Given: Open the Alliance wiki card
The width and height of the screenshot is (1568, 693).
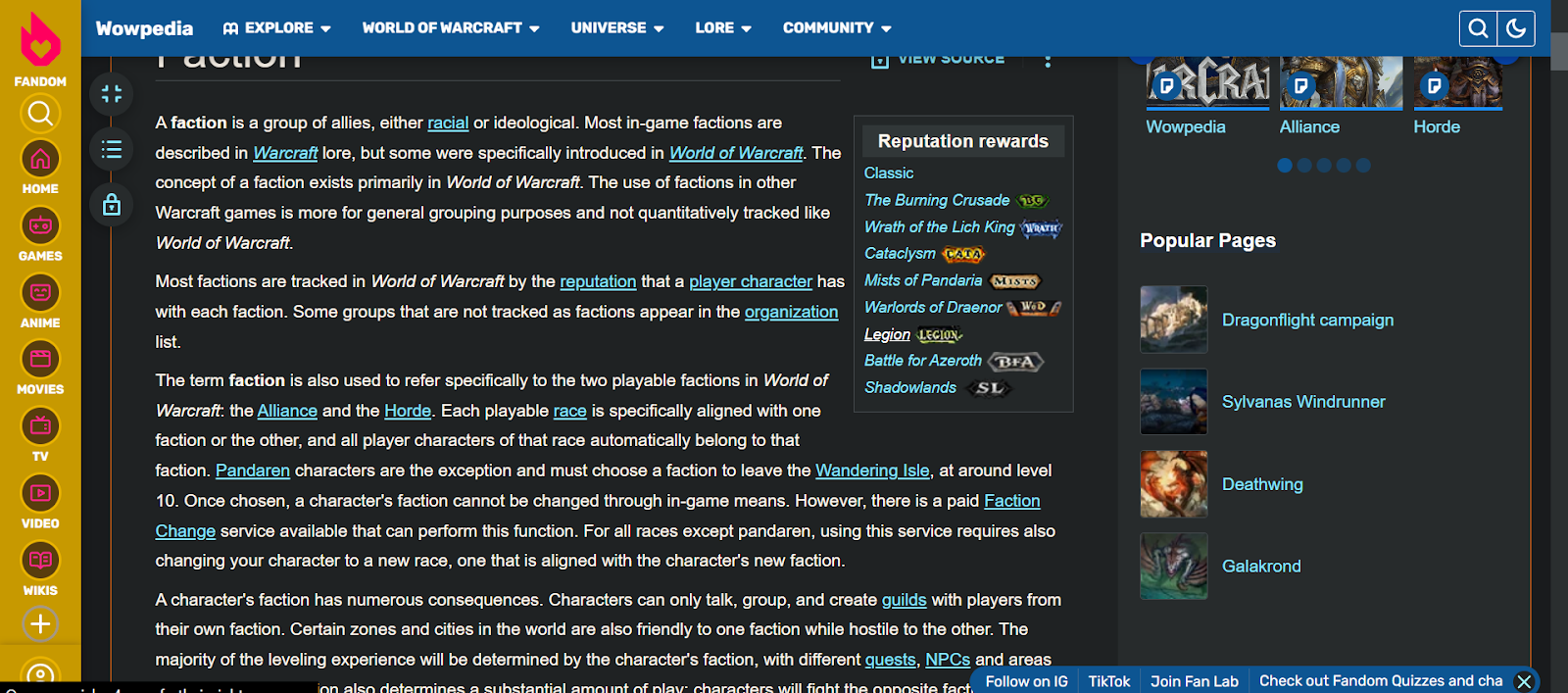Looking at the screenshot, I should click(1341, 96).
